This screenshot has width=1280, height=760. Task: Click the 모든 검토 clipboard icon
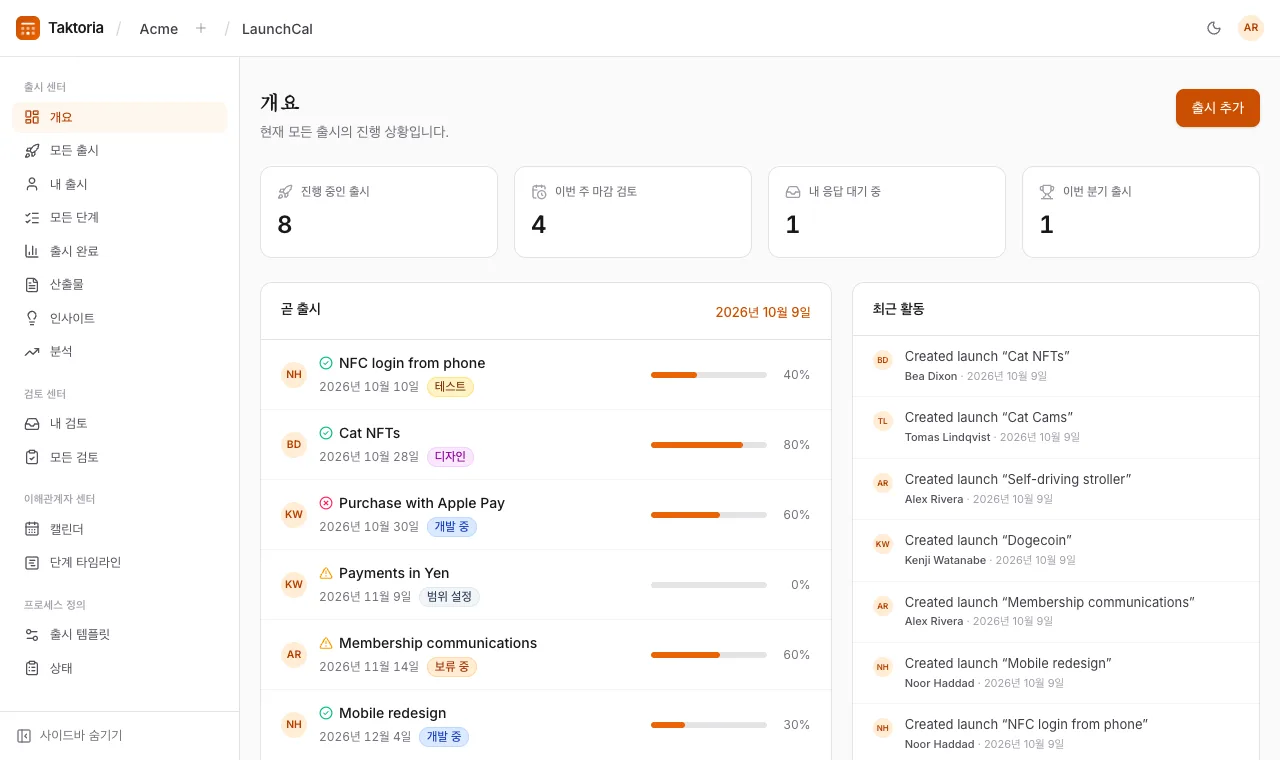coord(32,457)
